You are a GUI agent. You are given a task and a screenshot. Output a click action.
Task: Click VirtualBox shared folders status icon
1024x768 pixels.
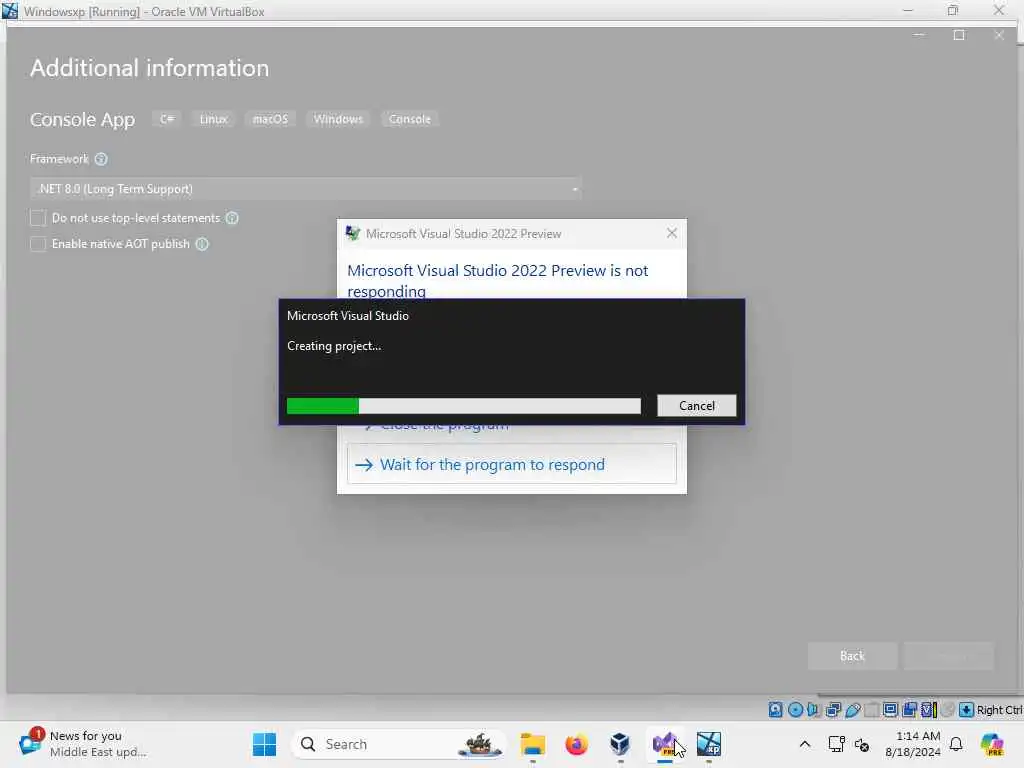point(871,709)
